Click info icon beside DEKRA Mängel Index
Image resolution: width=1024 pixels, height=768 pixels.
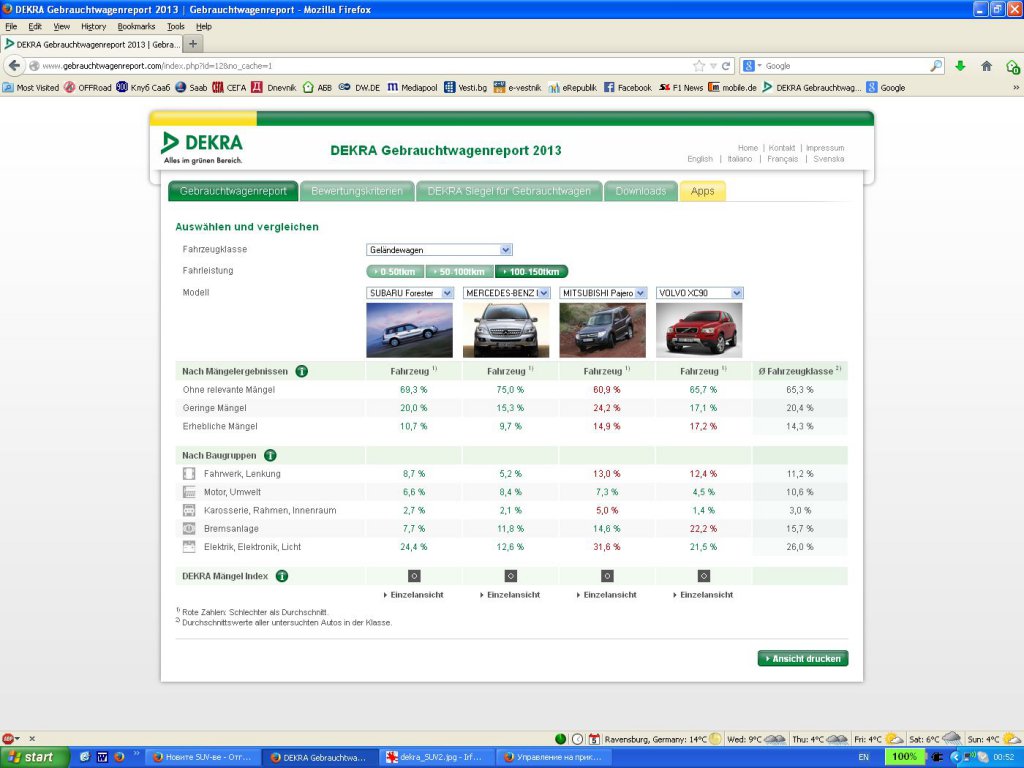[x=282, y=576]
